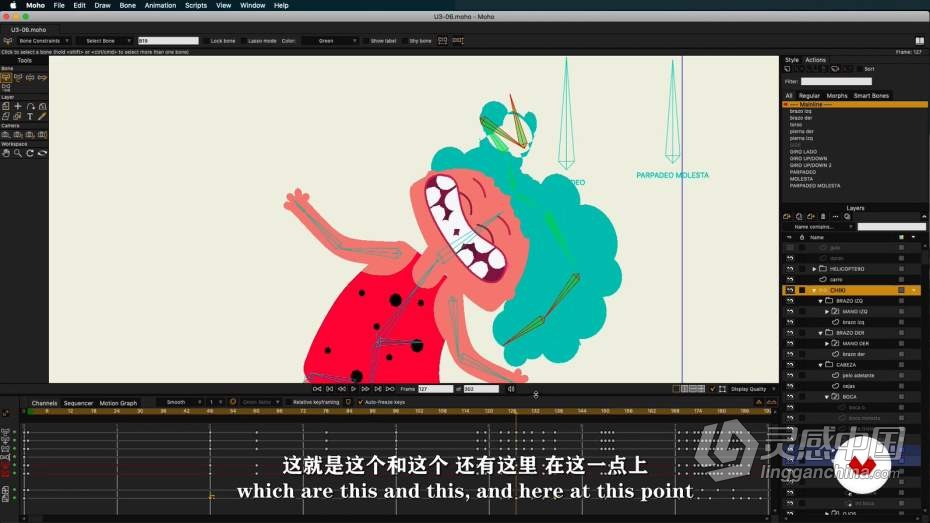
Task: Select the Select Bone tool in Tools
Action: (7, 77)
